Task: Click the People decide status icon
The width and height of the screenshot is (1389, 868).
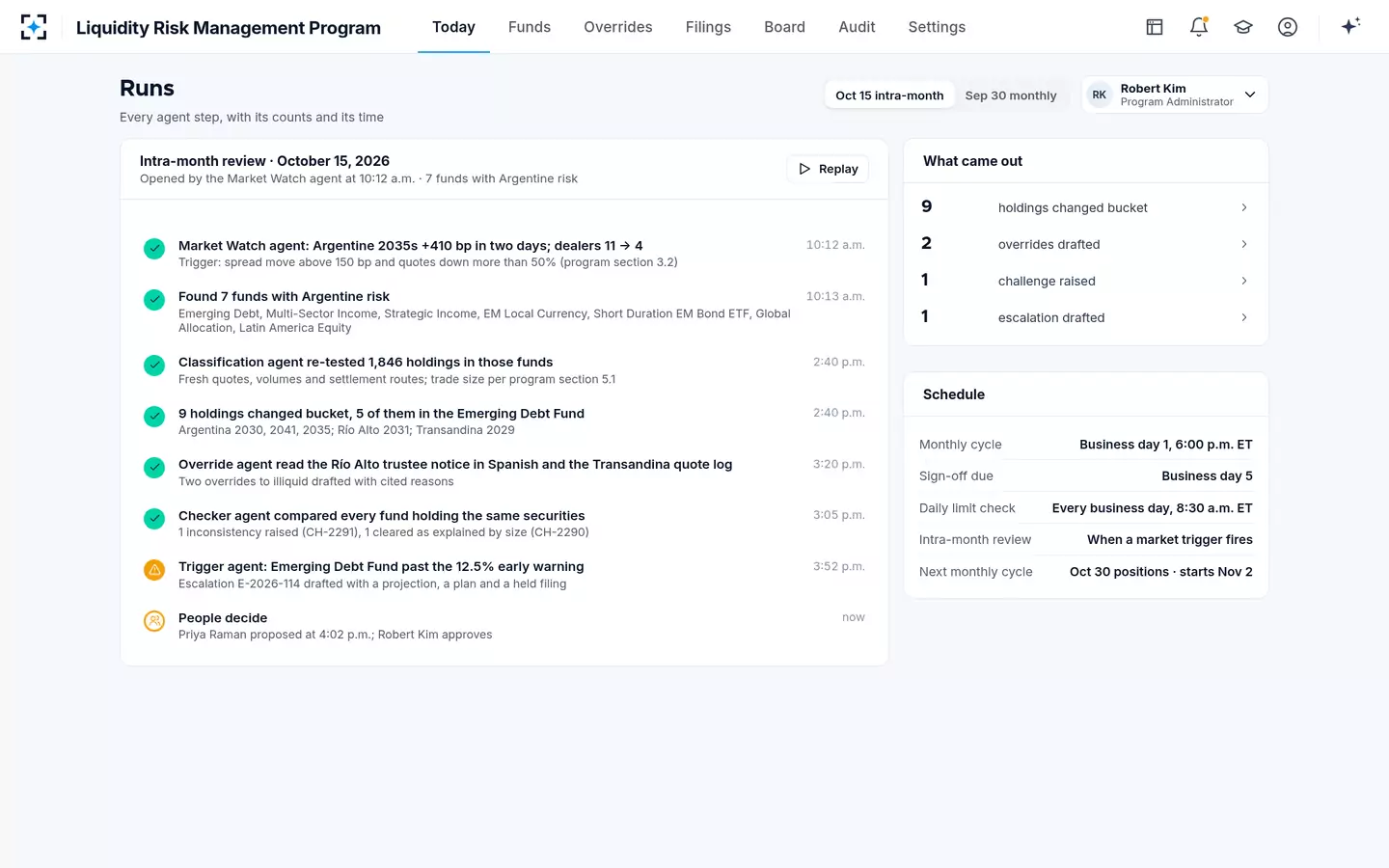Action: pyautogui.click(x=154, y=621)
